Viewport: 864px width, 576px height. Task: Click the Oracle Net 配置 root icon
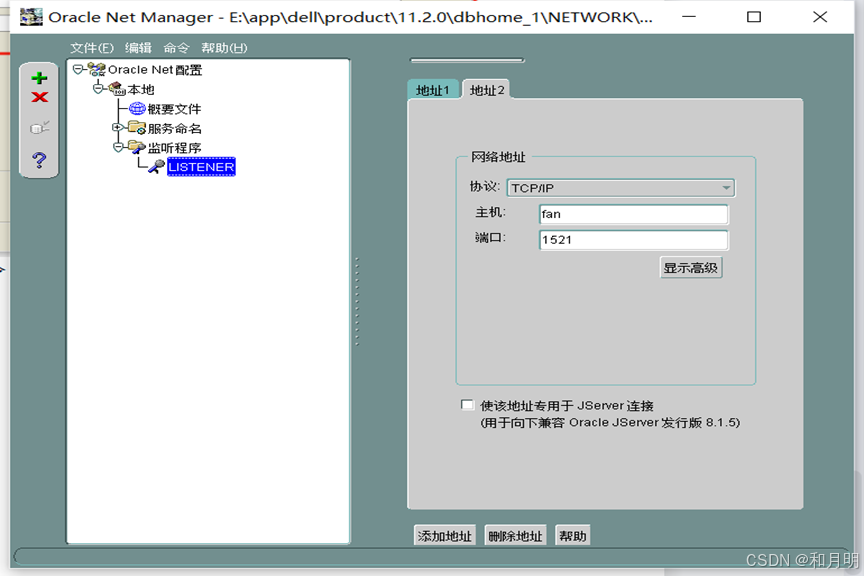pyautogui.click(x=97, y=69)
